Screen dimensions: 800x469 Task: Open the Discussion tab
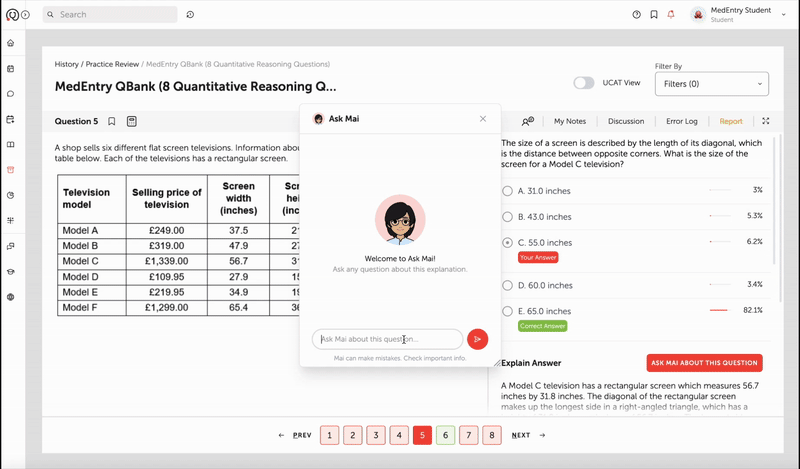coord(626,121)
